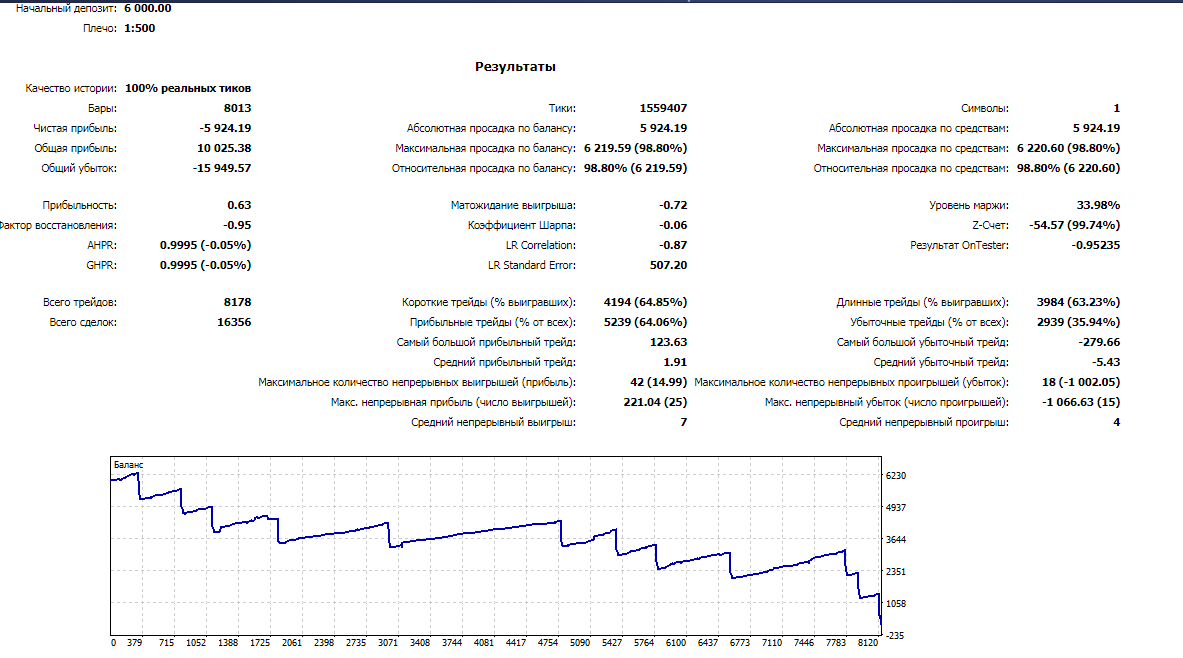1183x658 pixels.
Task: Select Символы value 1
Action: [x=1117, y=108]
